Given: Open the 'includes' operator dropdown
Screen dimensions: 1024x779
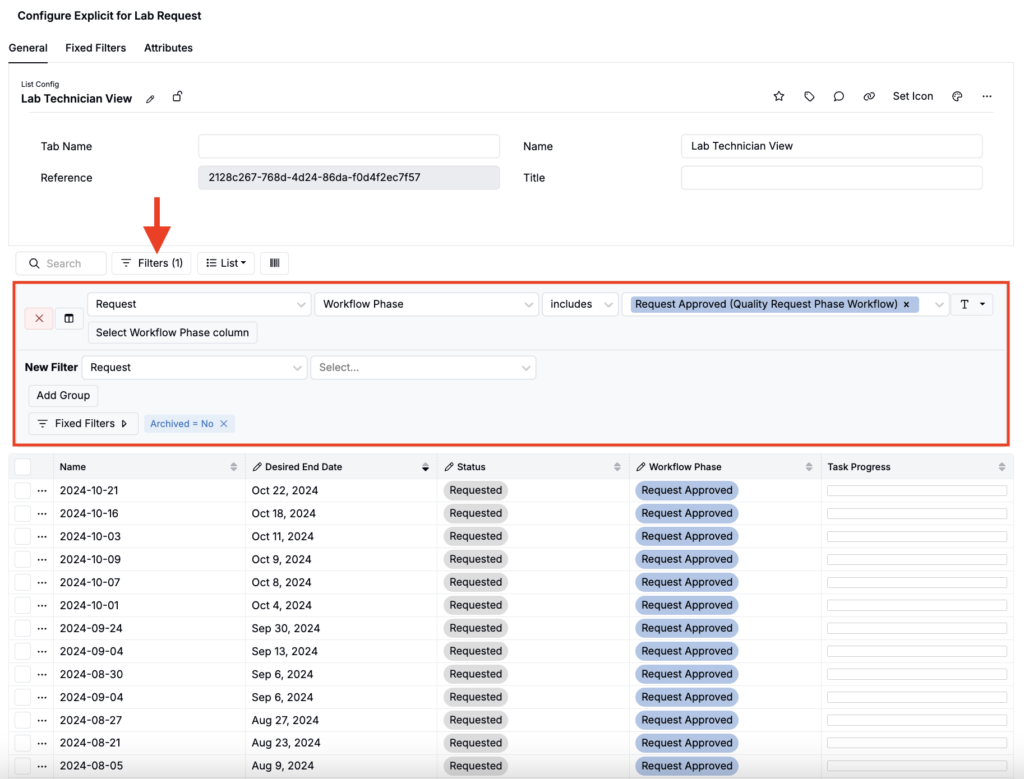Looking at the screenshot, I should tap(579, 304).
